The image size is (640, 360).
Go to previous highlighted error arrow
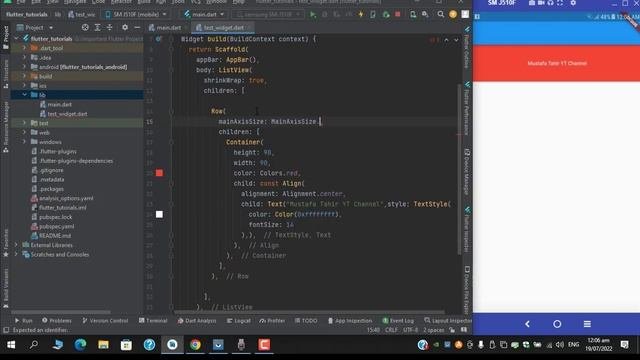(446, 40)
